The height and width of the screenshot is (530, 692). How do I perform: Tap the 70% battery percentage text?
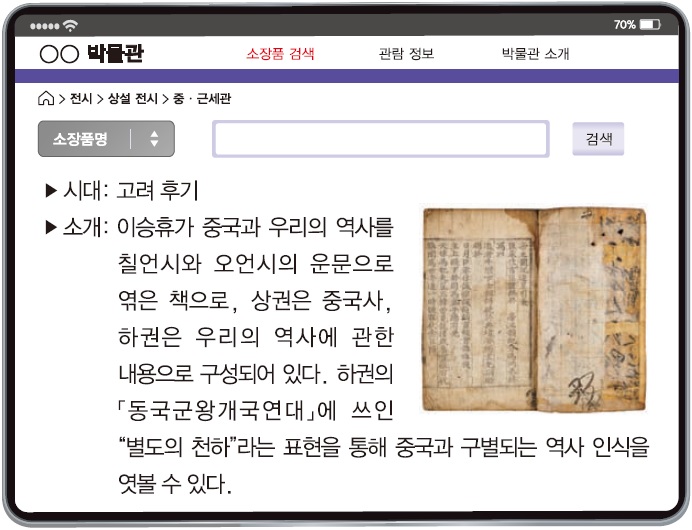coord(624,24)
